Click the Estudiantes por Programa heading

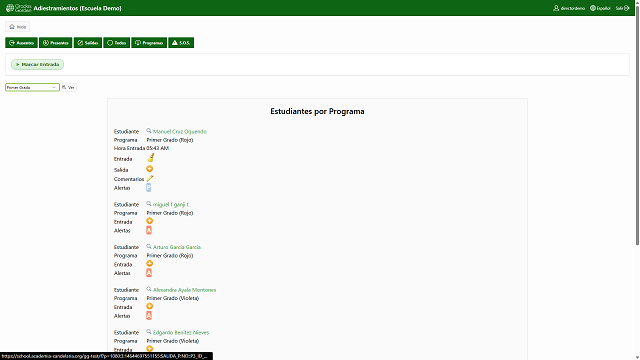(317, 111)
